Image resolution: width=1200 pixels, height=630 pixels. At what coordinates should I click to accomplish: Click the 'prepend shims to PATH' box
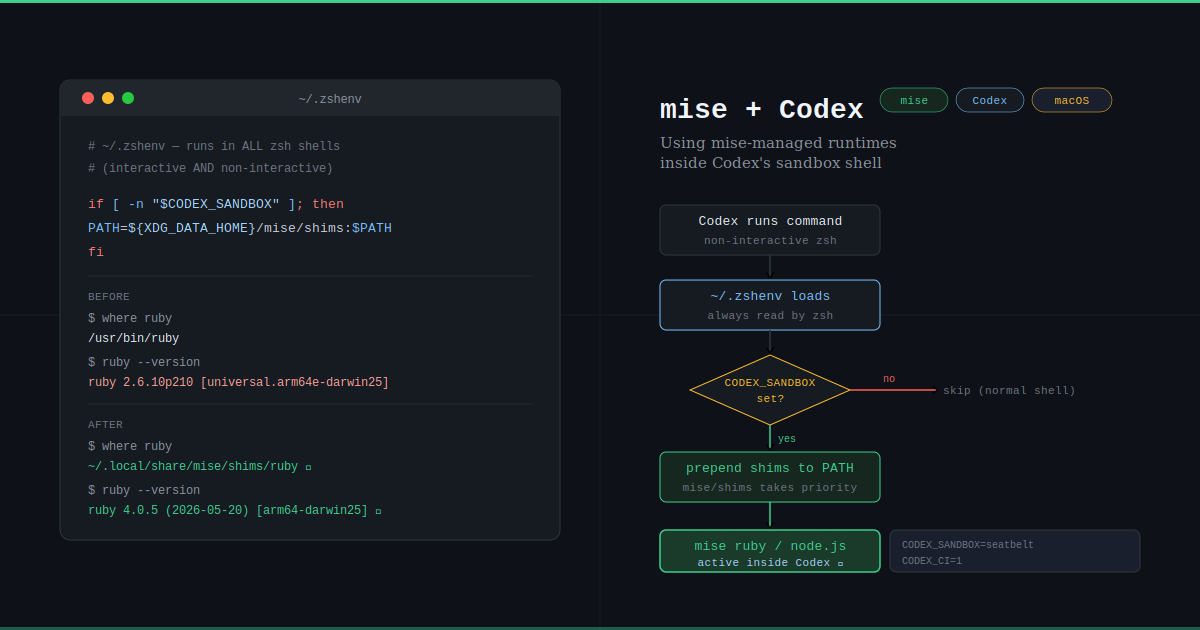(770, 477)
